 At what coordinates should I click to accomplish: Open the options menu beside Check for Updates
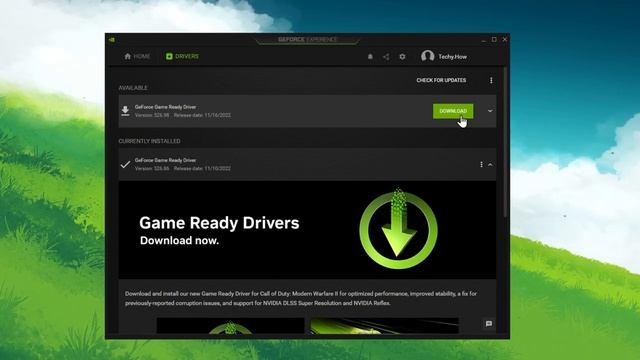click(x=491, y=80)
